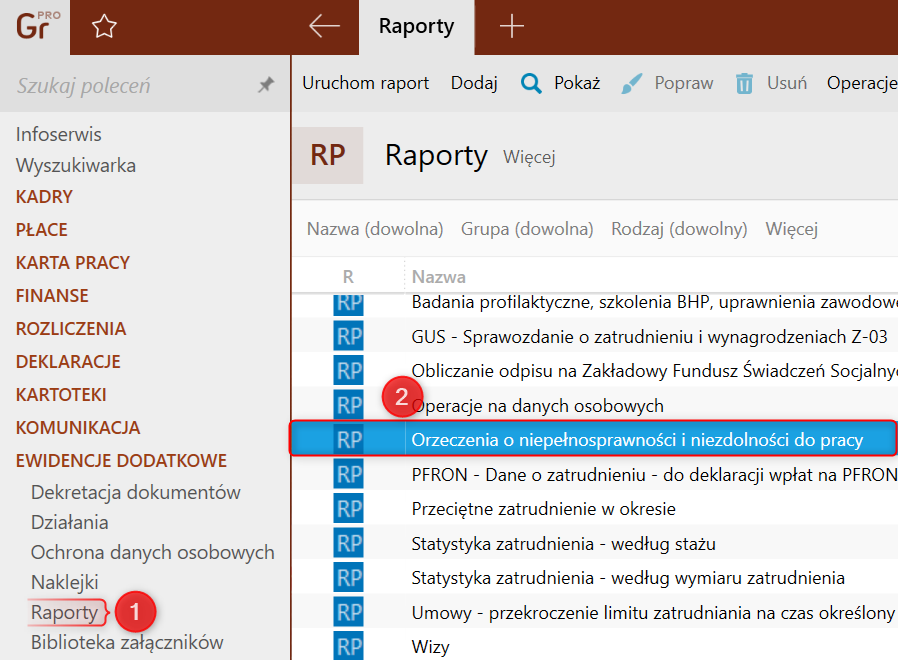Viewport: 898px width, 660px height.
Task: Collapse the EWIDENCJE DODATKOWE section
Action: 121,461
